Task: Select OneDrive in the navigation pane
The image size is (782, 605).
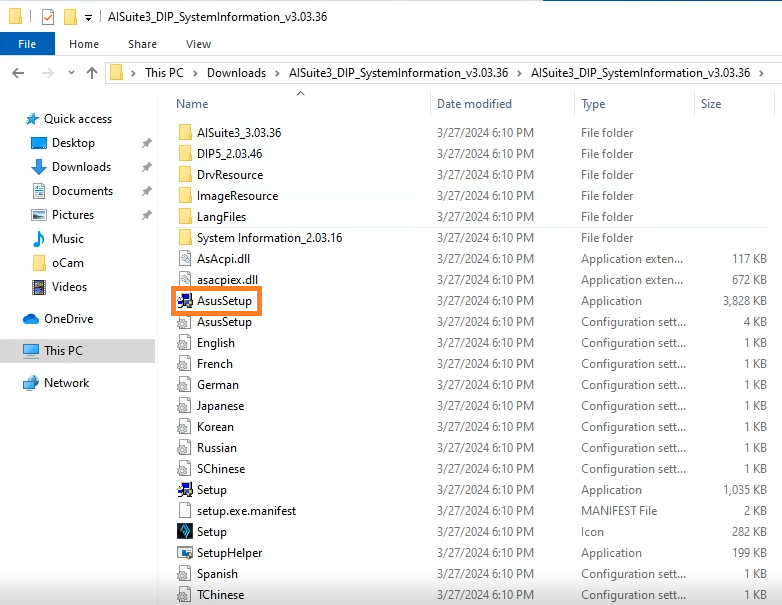Action: pyautogui.click(x=58, y=318)
